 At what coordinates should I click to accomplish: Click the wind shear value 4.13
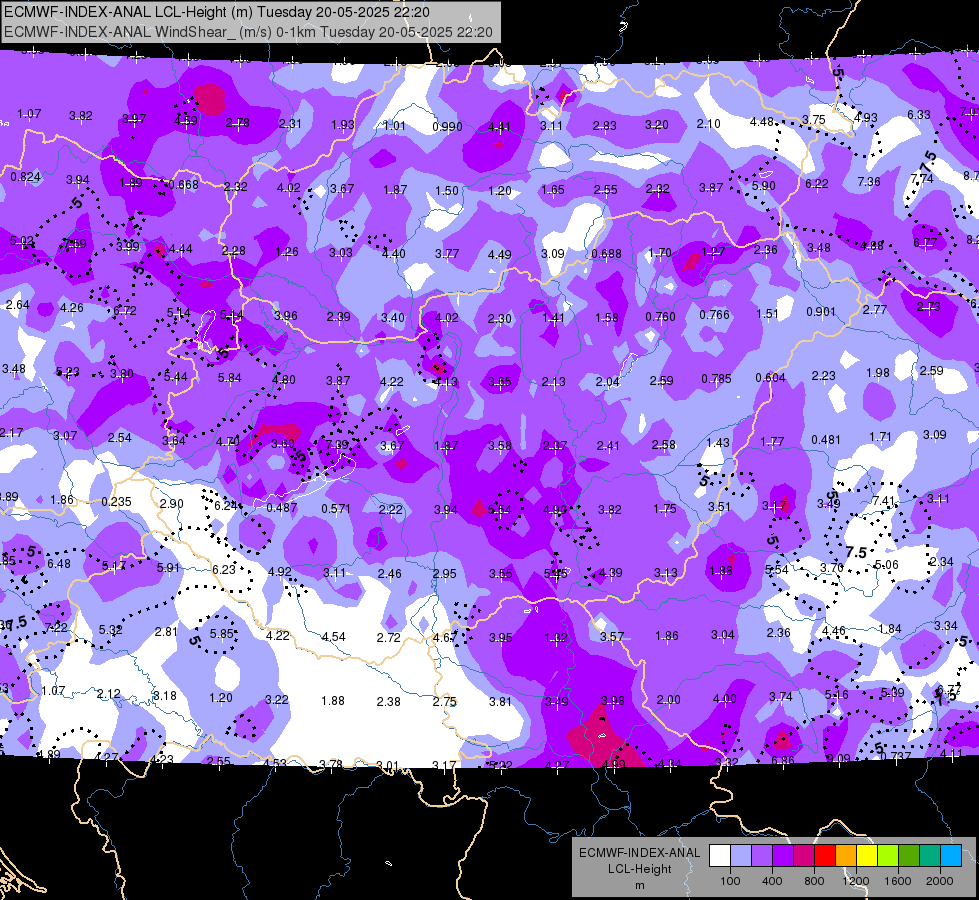pyautogui.click(x=446, y=382)
